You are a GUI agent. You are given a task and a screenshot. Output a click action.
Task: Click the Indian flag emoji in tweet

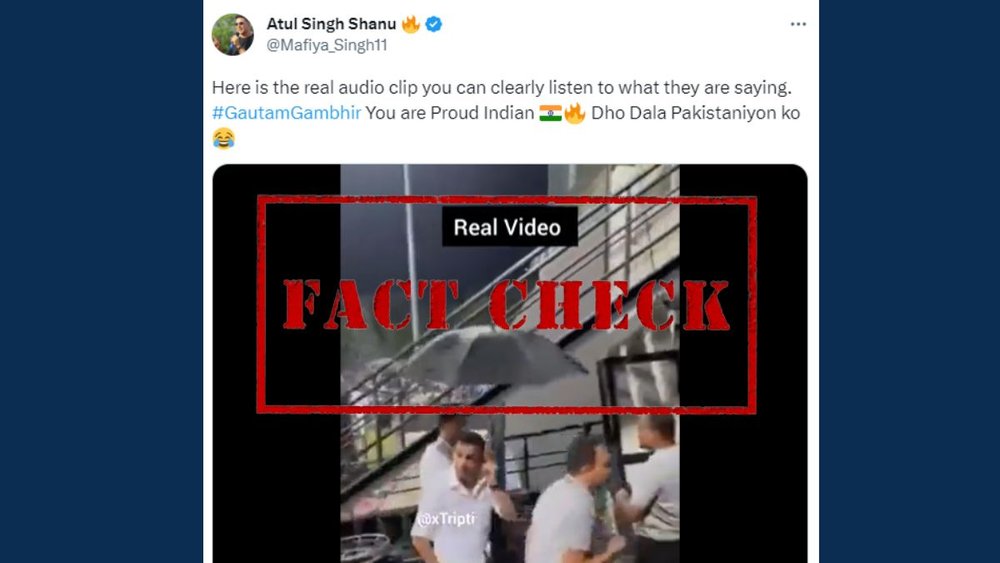550,113
